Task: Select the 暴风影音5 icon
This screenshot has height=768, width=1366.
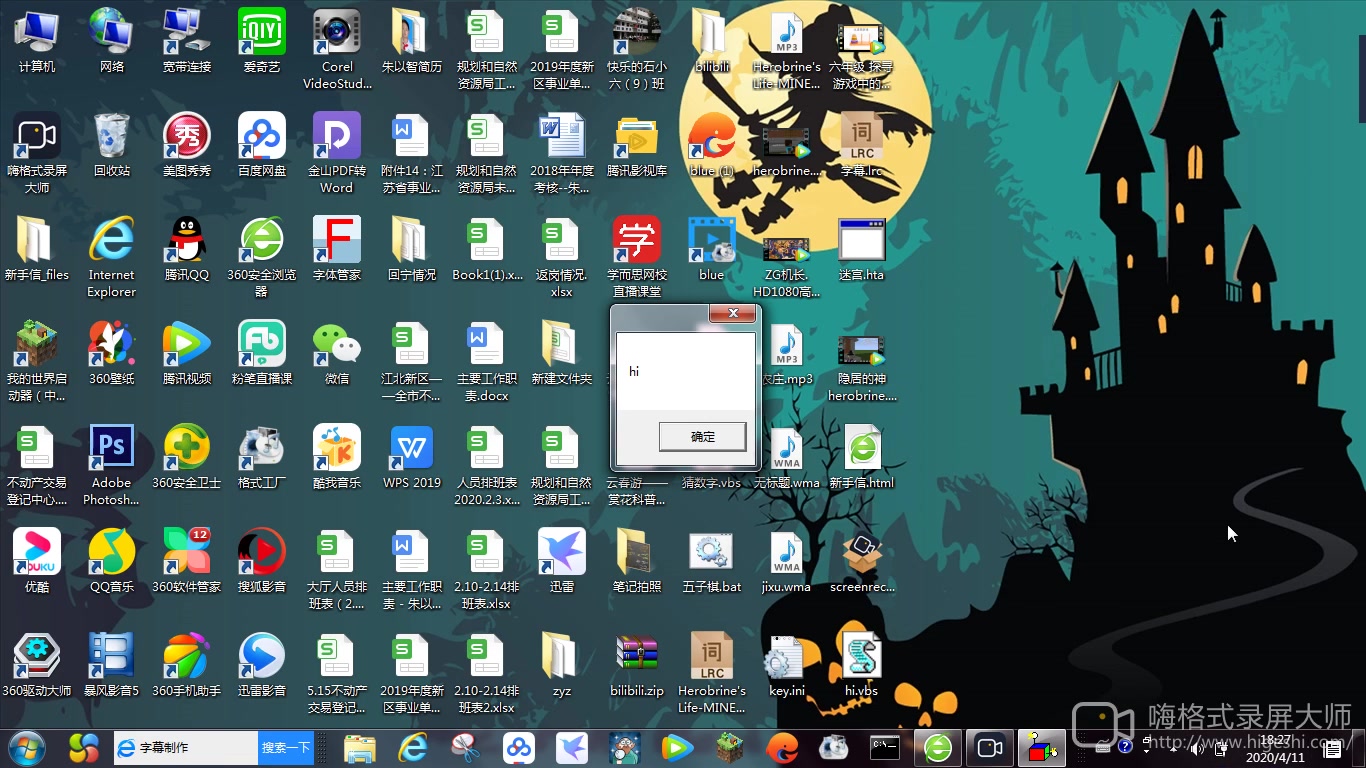Action: tap(112, 665)
